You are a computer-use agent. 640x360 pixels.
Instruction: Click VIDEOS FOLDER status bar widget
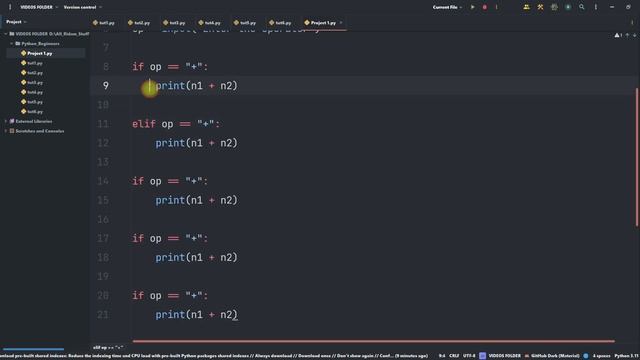[500, 356]
